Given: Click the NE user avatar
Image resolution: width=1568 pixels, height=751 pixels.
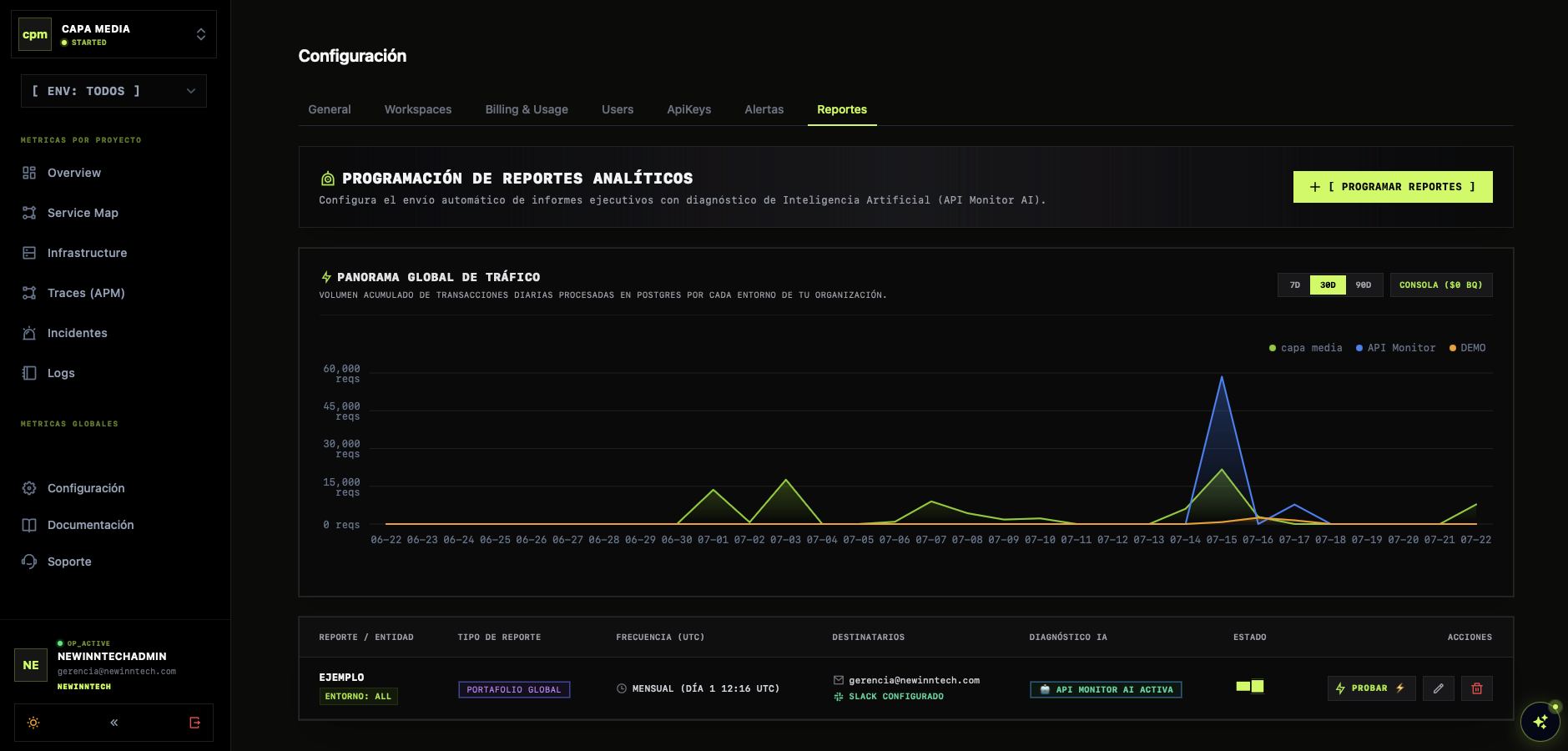Looking at the screenshot, I should 31,665.
